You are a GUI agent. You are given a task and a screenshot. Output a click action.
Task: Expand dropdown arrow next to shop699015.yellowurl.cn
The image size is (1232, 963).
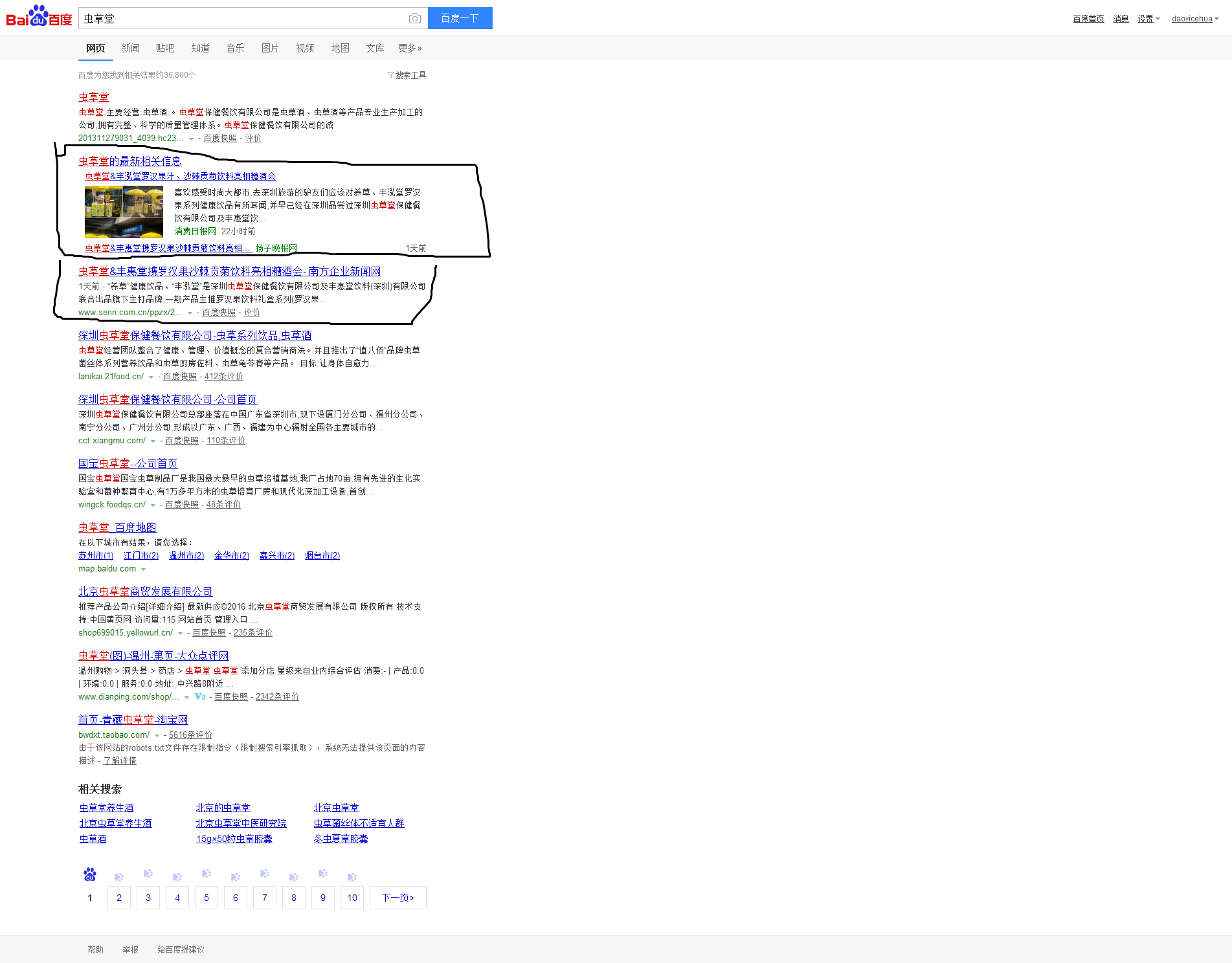pyautogui.click(x=180, y=634)
